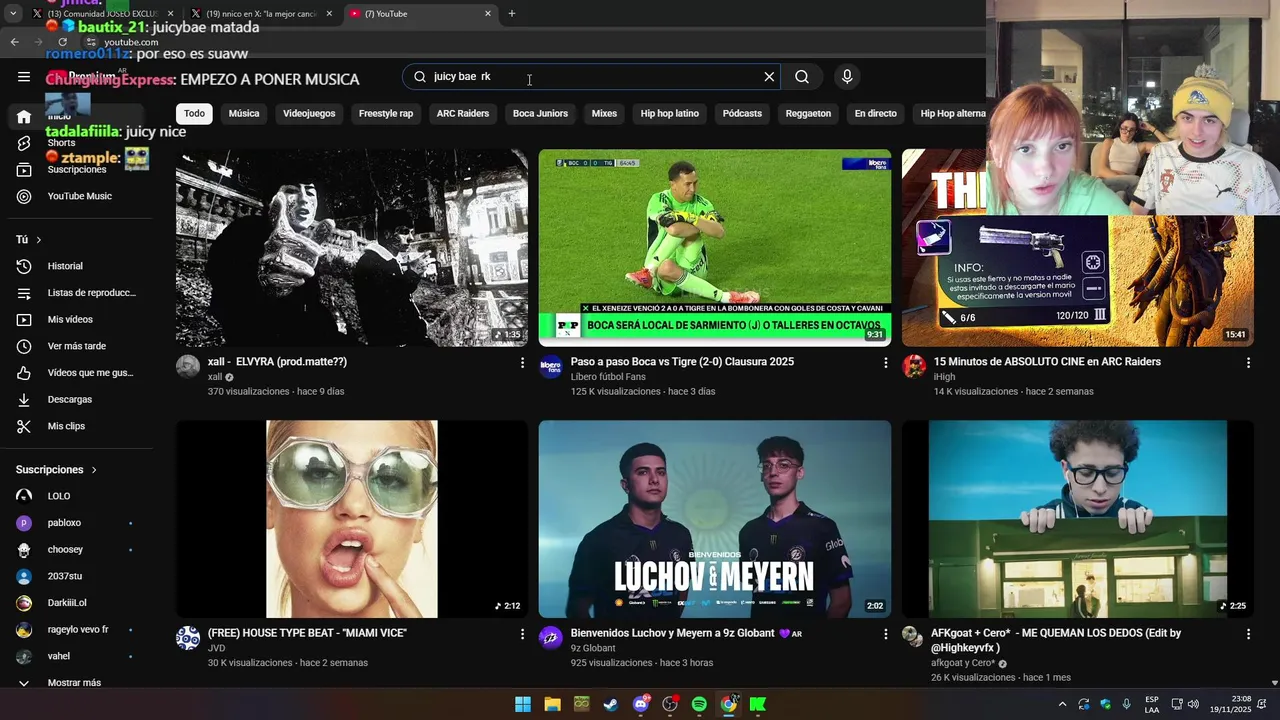Open the choosey subscription

(x=78, y=550)
